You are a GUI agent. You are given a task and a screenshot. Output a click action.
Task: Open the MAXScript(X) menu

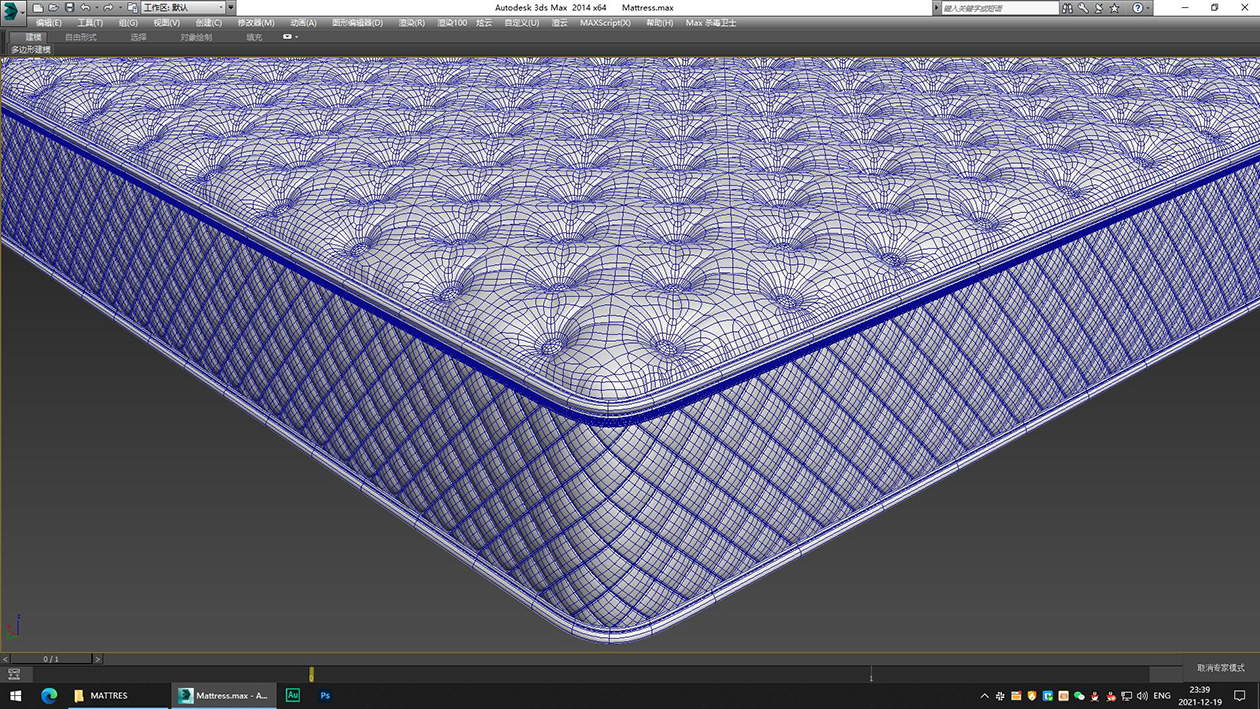605,23
